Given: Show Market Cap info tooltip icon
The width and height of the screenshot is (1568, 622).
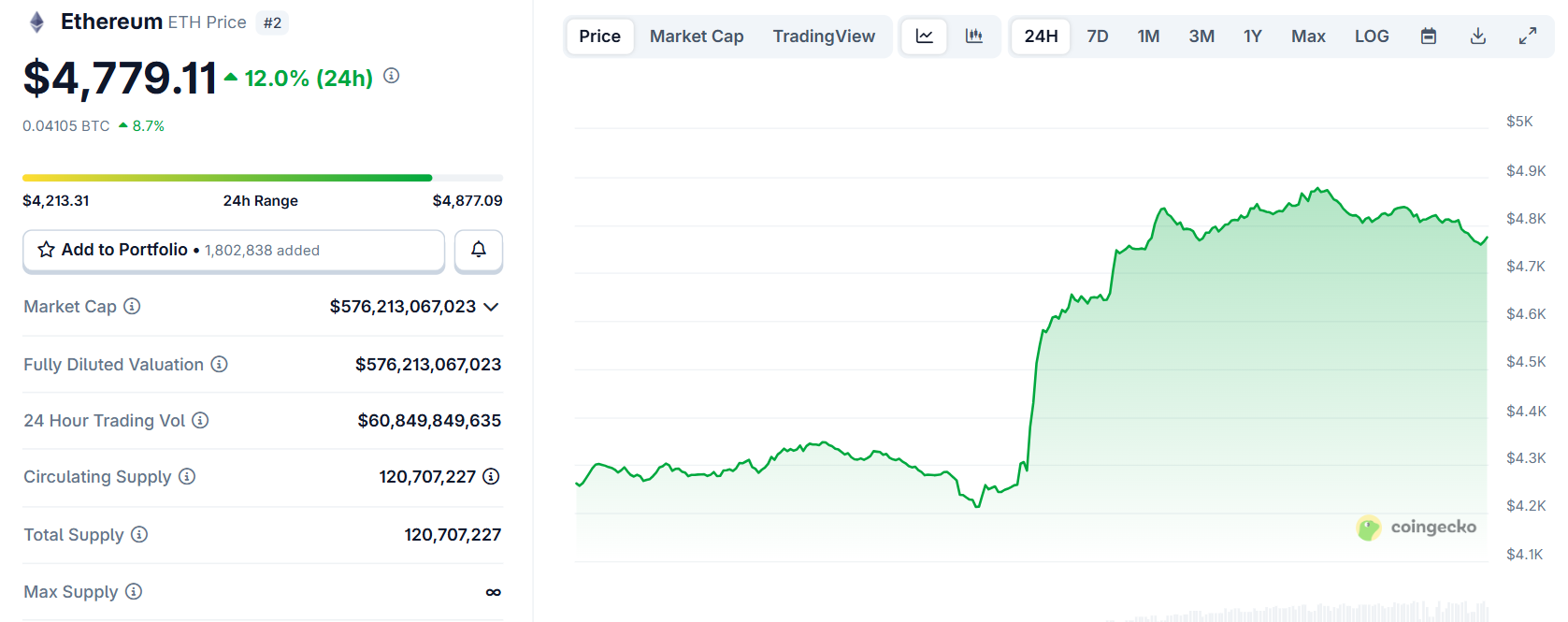Looking at the screenshot, I should [132, 306].
